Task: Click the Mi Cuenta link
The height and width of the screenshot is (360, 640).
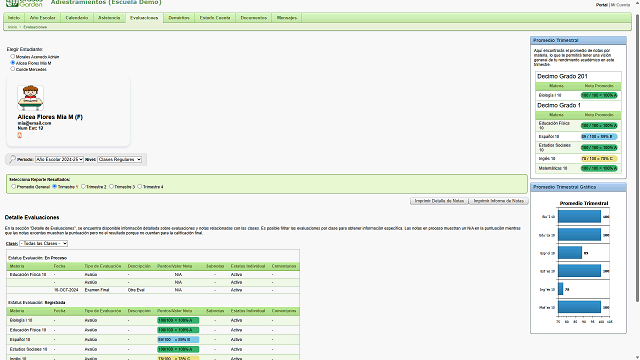Action: pyautogui.click(x=620, y=5)
